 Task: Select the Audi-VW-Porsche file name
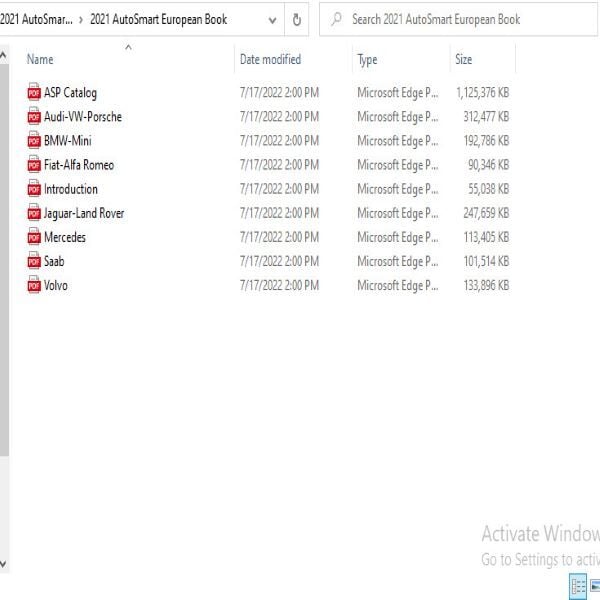[83, 116]
